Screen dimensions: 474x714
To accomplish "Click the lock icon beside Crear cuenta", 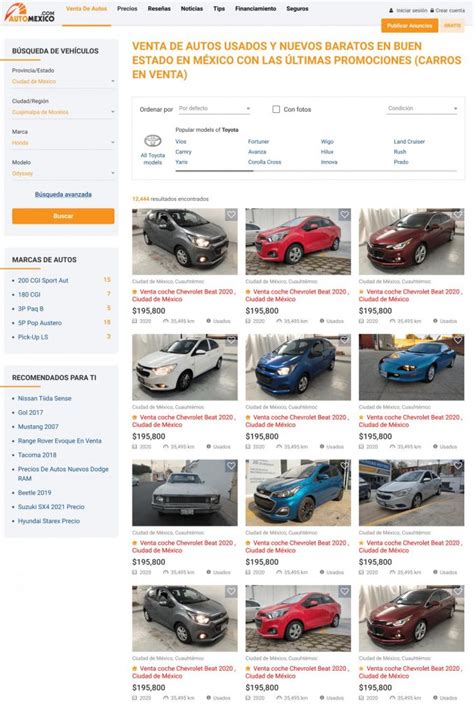I will pyautogui.click(x=432, y=10).
